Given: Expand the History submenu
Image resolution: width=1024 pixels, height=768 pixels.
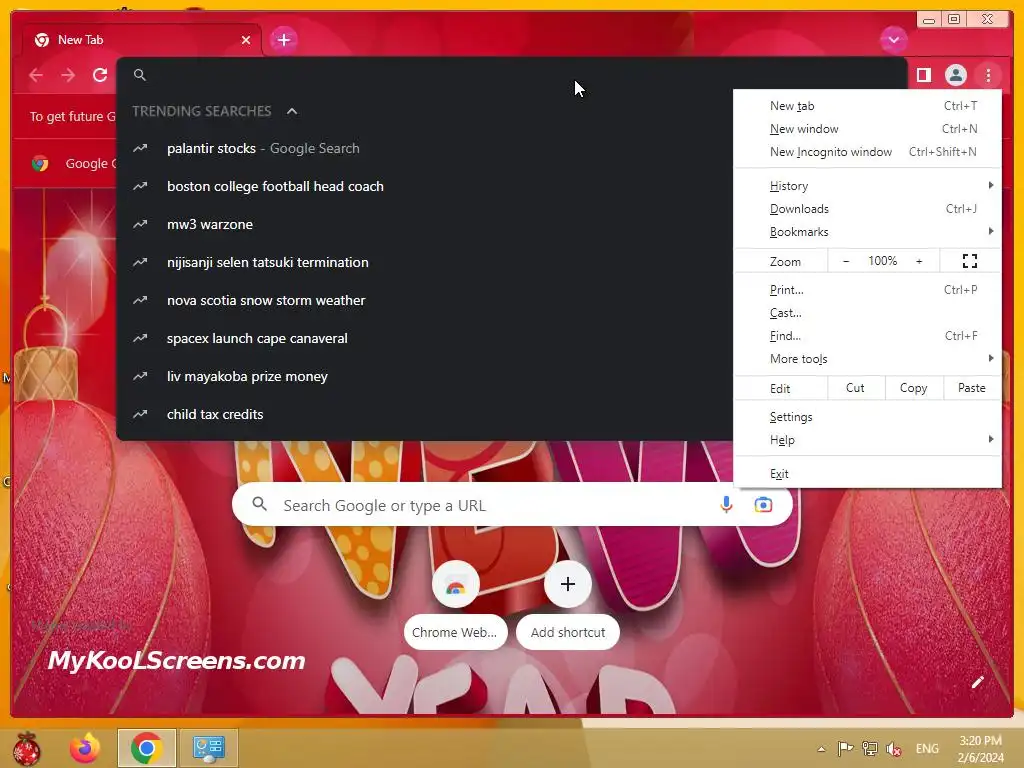Looking at the screenshot, I should pos(867,186).
